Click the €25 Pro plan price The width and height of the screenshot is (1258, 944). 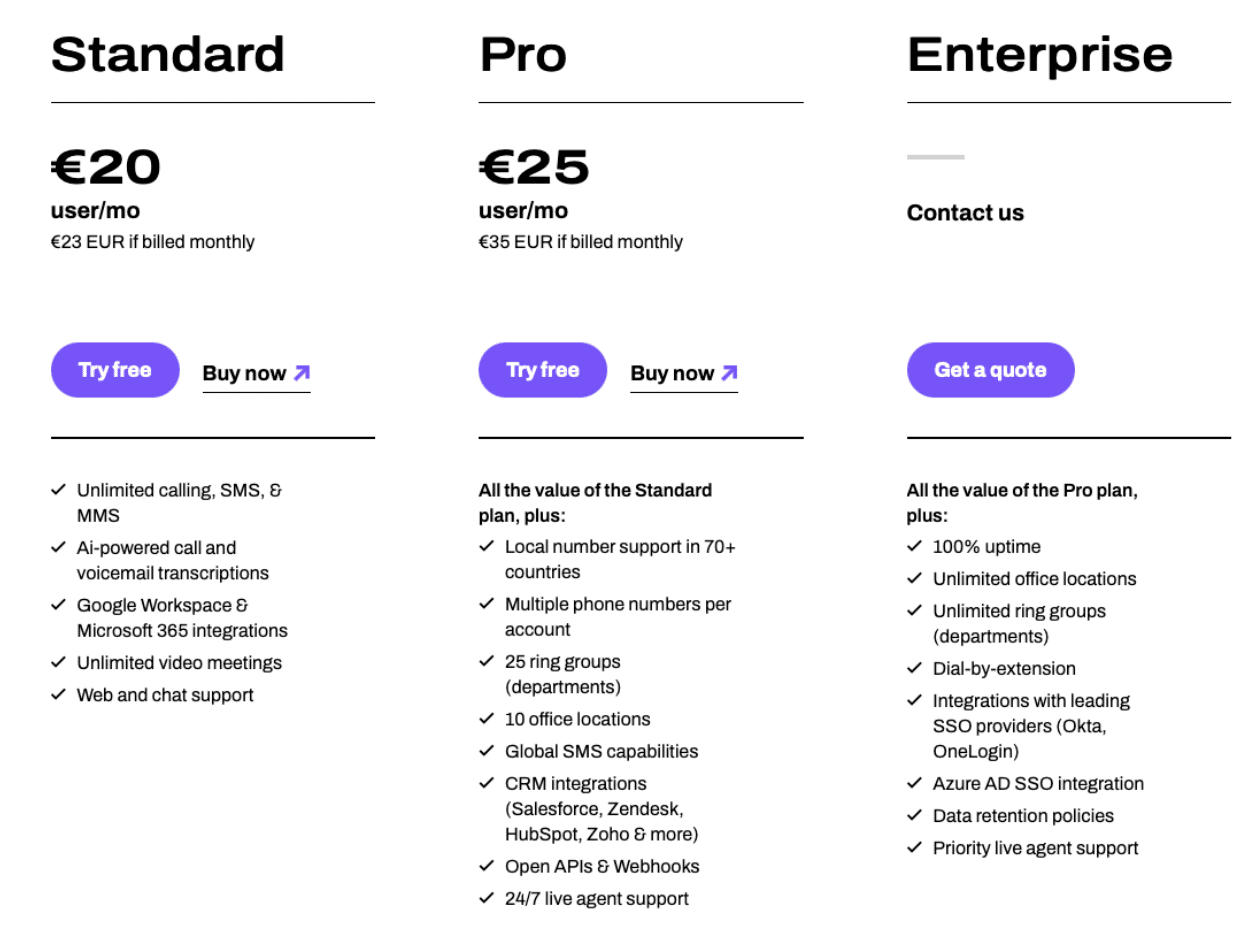coord(534,167)
